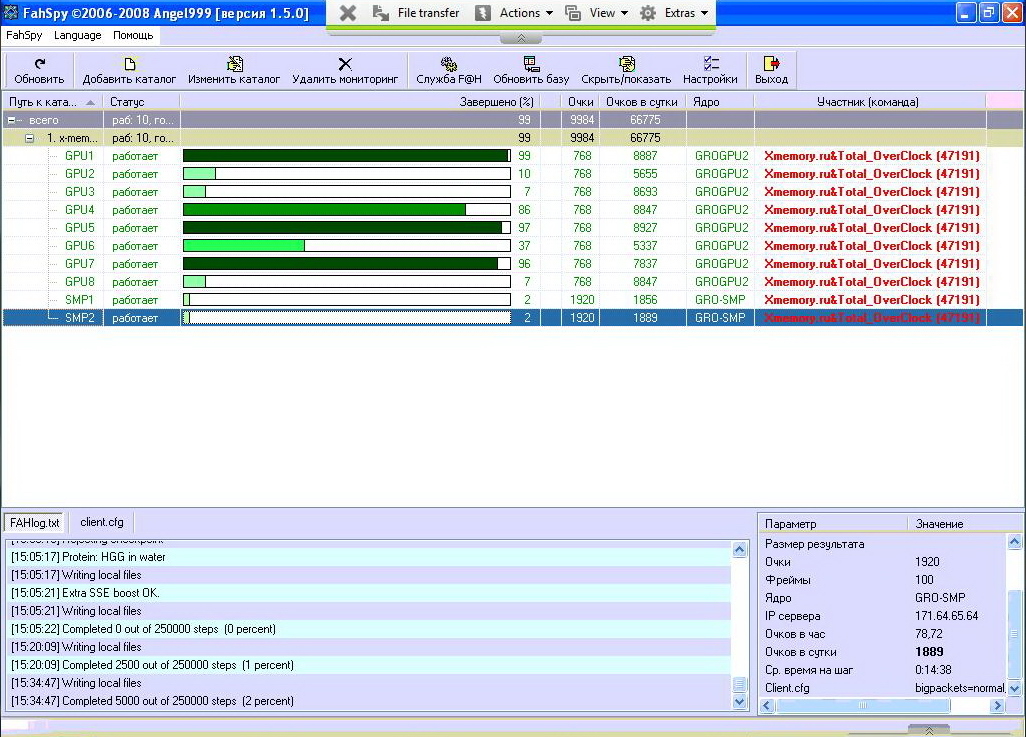Click the Выход exit icon
This screenshot has height=737, width=1026.
(771, 64)
